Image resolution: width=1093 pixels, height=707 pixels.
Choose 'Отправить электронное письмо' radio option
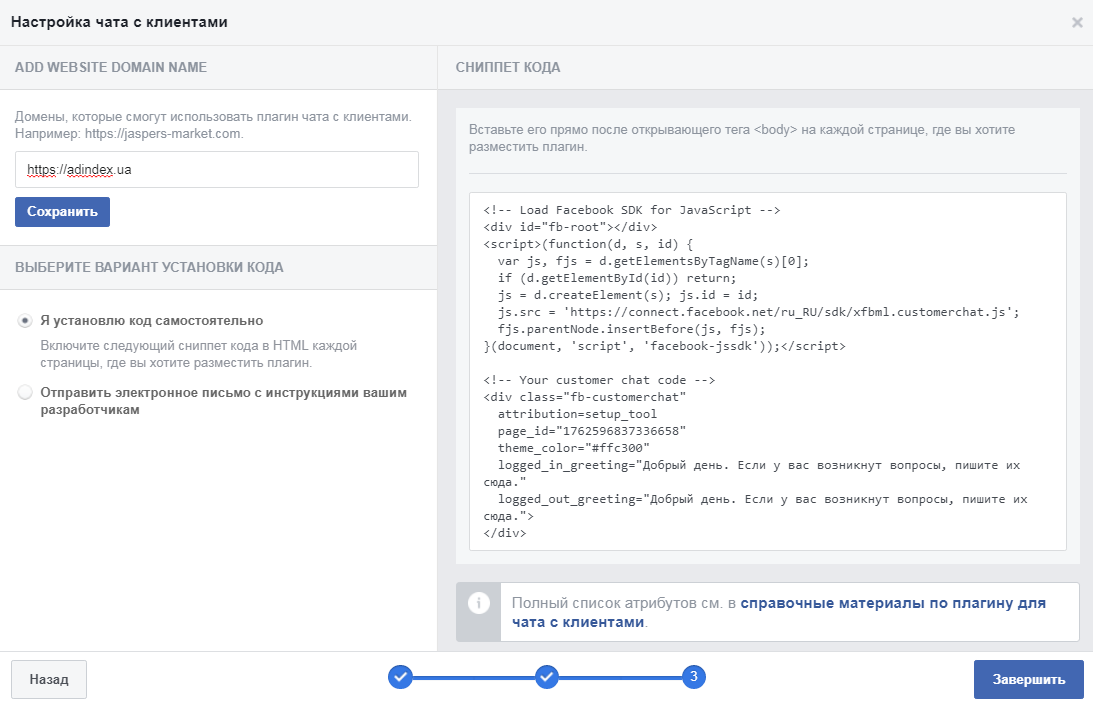pyautogui.click(x=25, y=393)
